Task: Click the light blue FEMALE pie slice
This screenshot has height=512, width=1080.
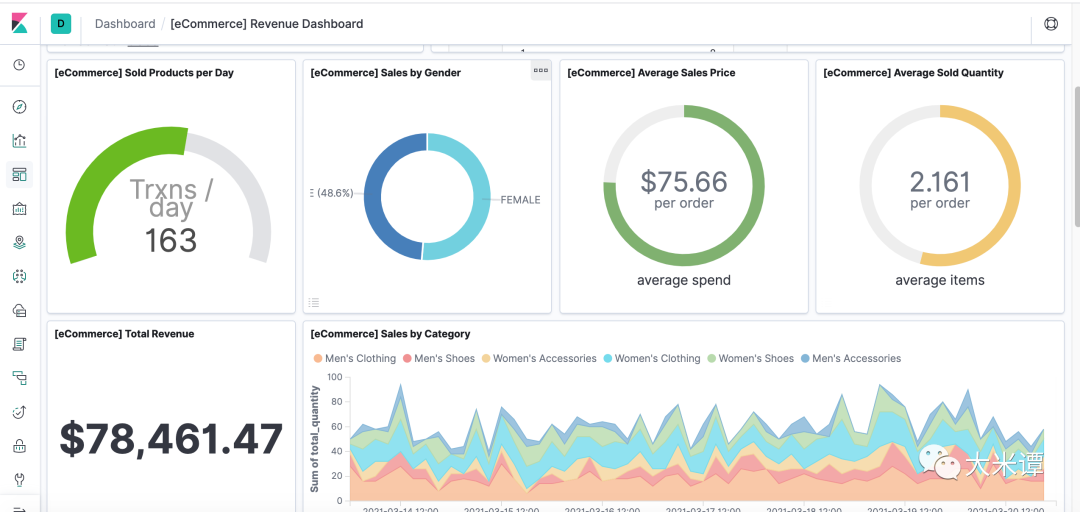Action: [481, 196]
